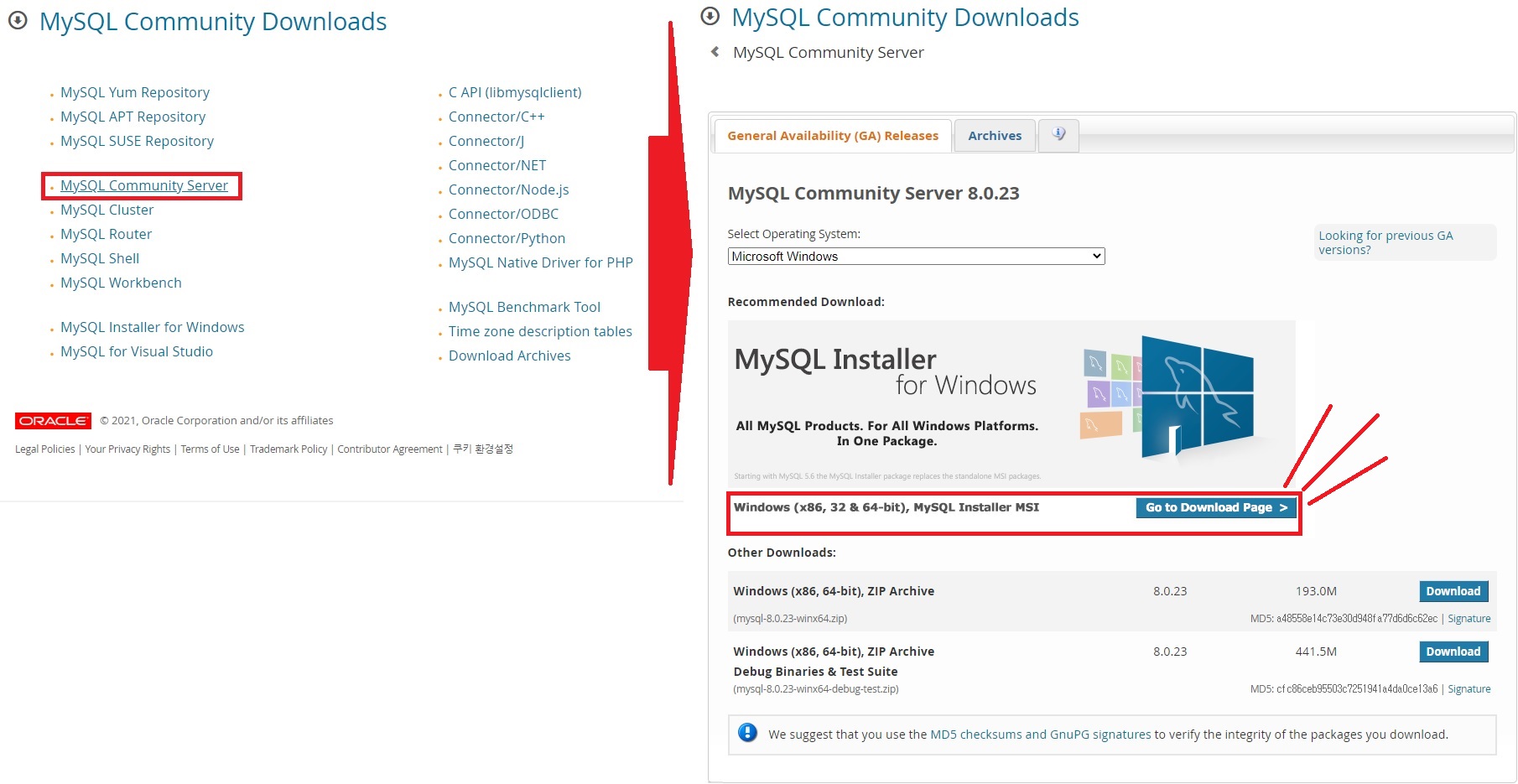1518x784 pixels.
Task: Open Connector/Node.js link
Action: coord(509,190)
